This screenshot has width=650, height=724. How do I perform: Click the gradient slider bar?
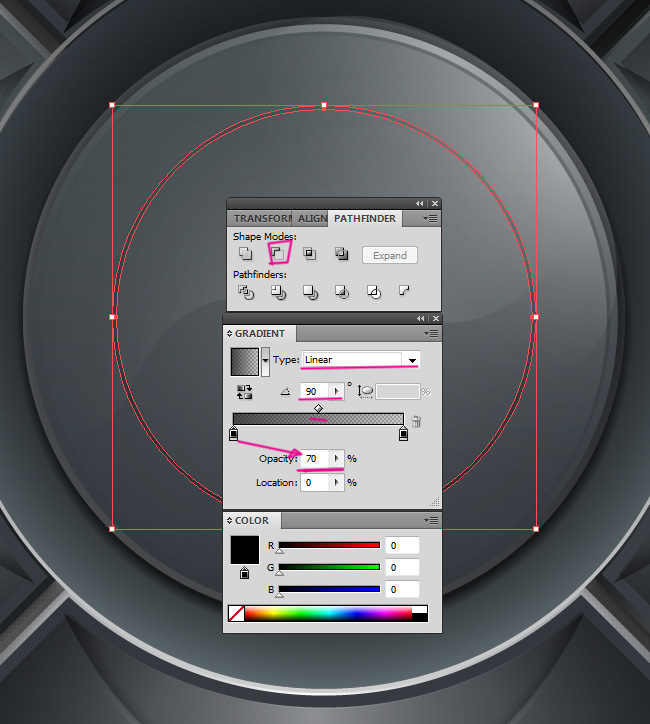pos(318,419)
